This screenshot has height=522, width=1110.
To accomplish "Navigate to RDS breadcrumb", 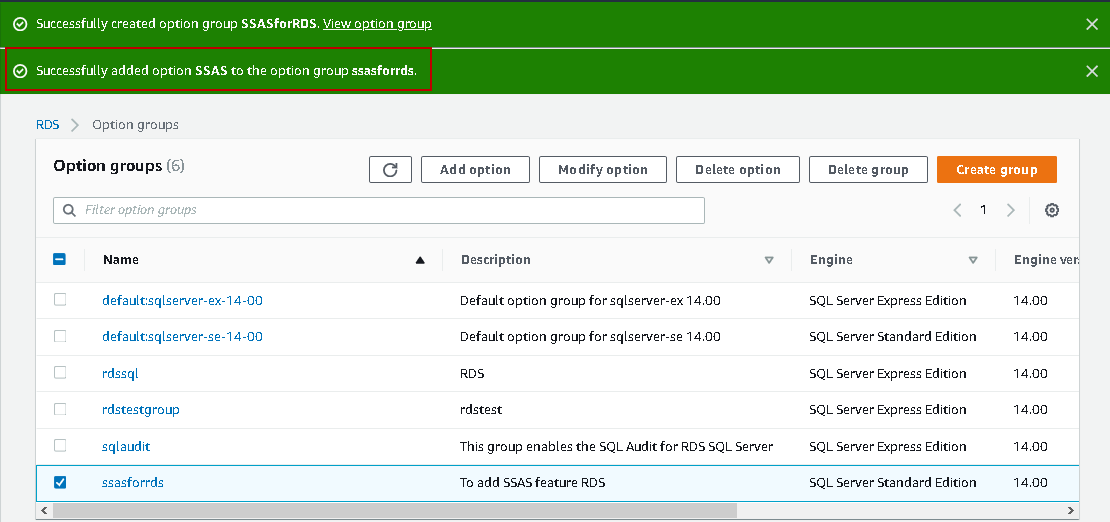I will click(x=48, y=125).
